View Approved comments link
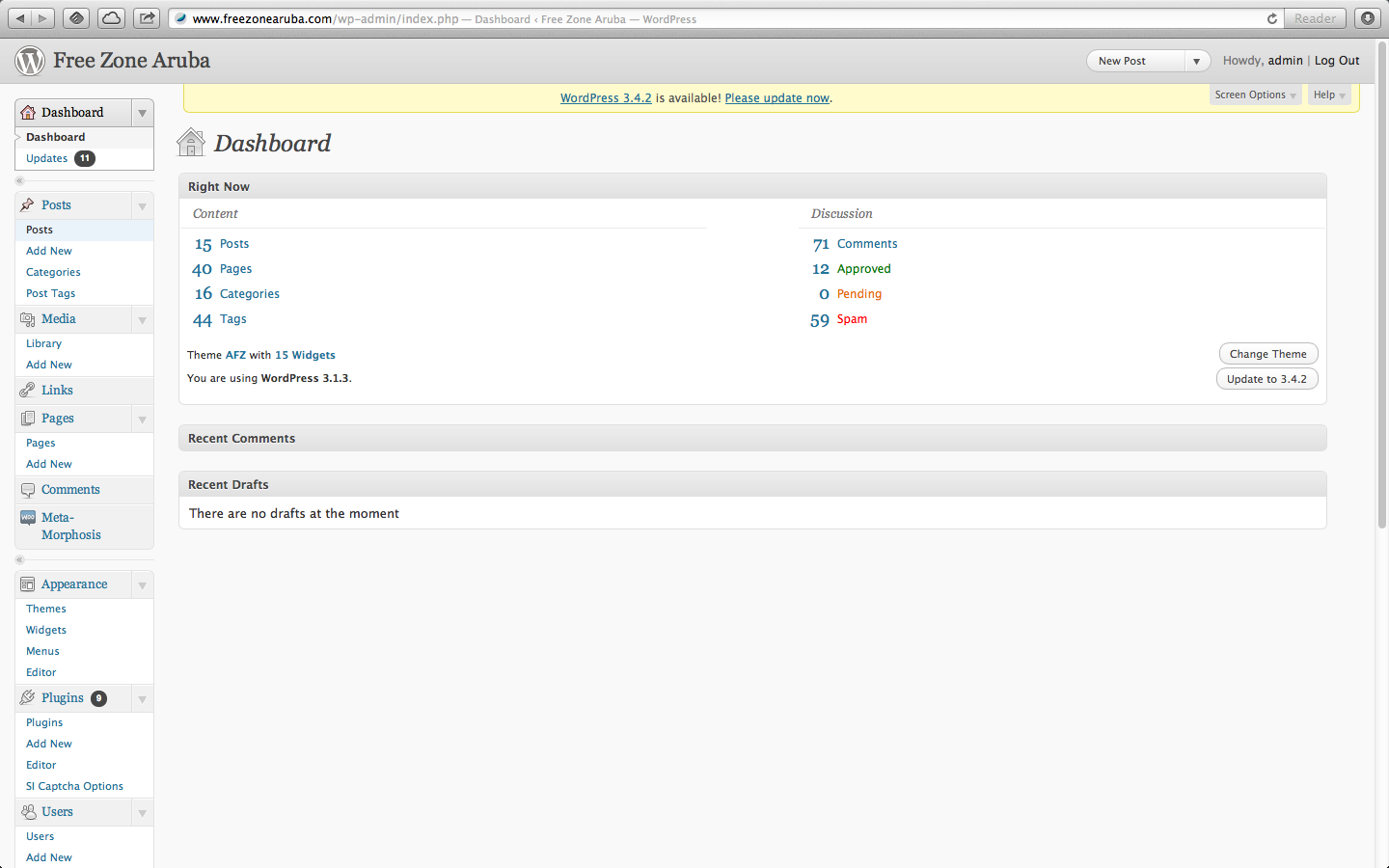The image size is (1389, 868). click(x=863, y=269)
